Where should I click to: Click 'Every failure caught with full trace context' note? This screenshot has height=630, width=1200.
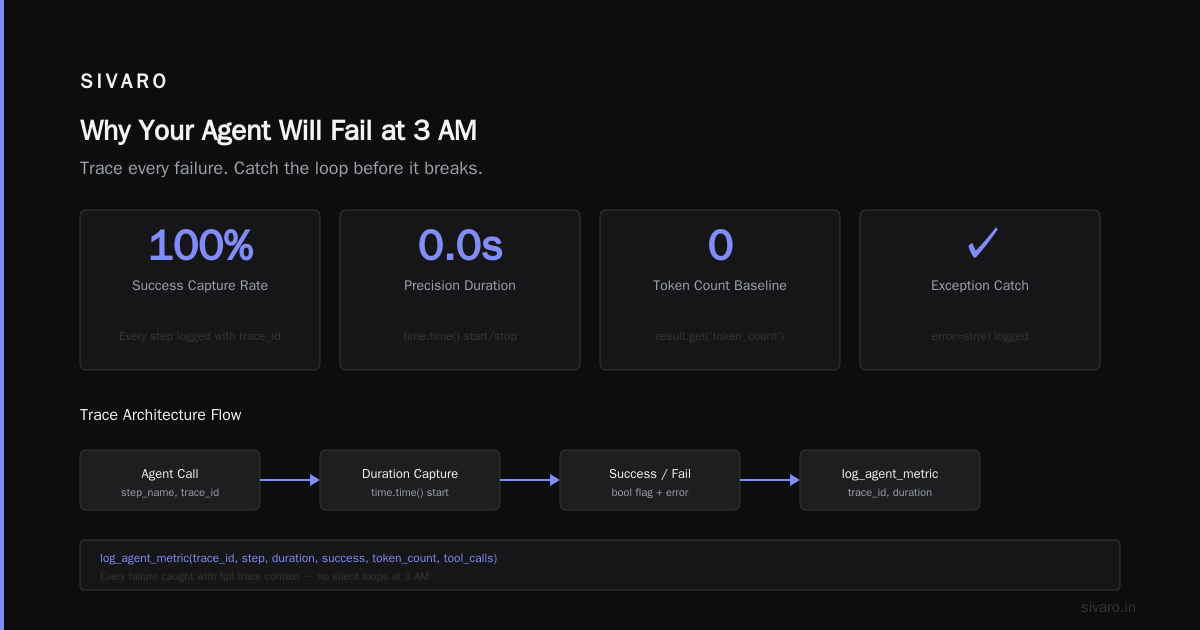tap(265, 576)
